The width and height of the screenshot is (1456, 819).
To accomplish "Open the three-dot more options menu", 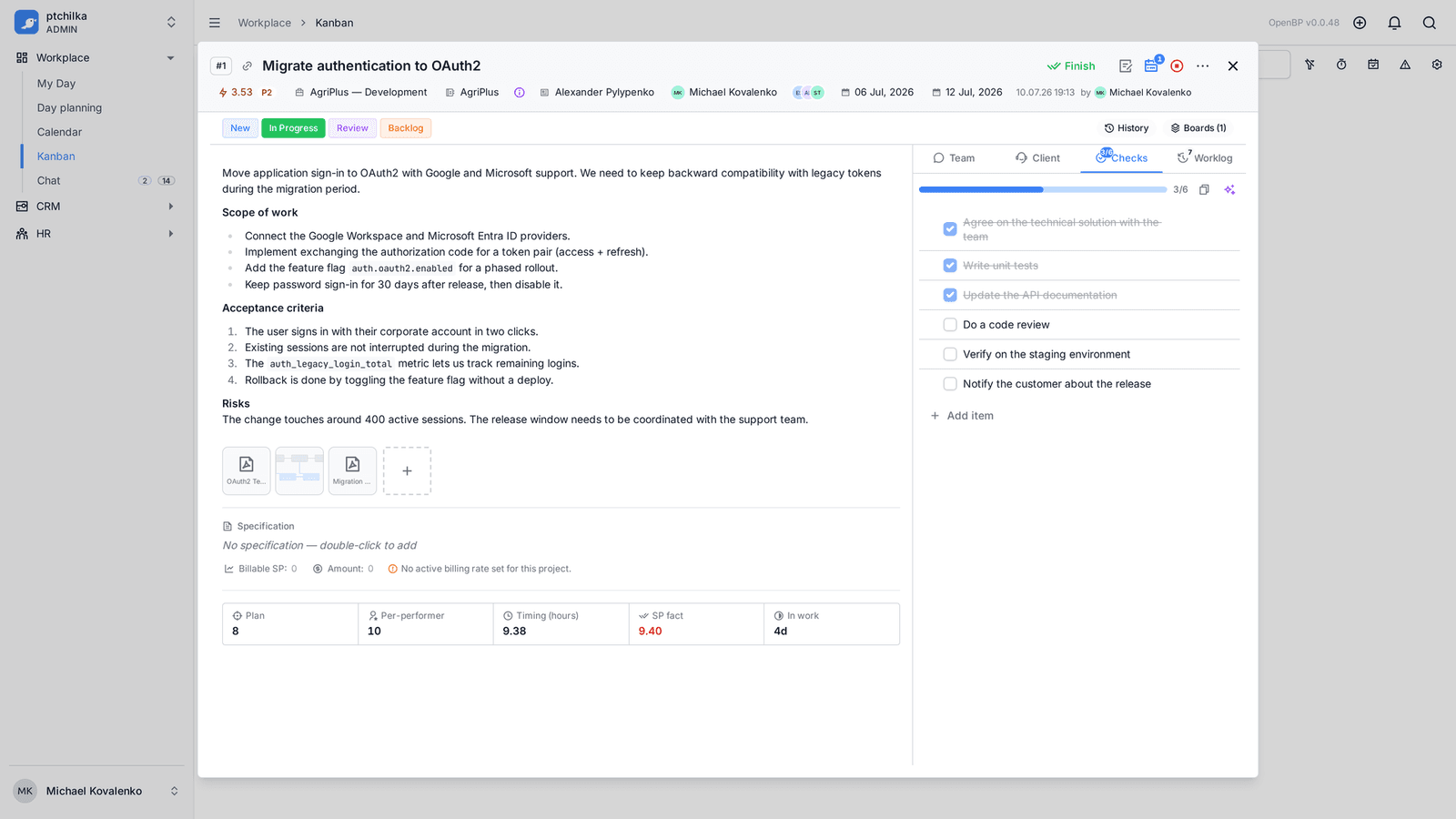I will pyautogui.click(x=1203, y=66).
